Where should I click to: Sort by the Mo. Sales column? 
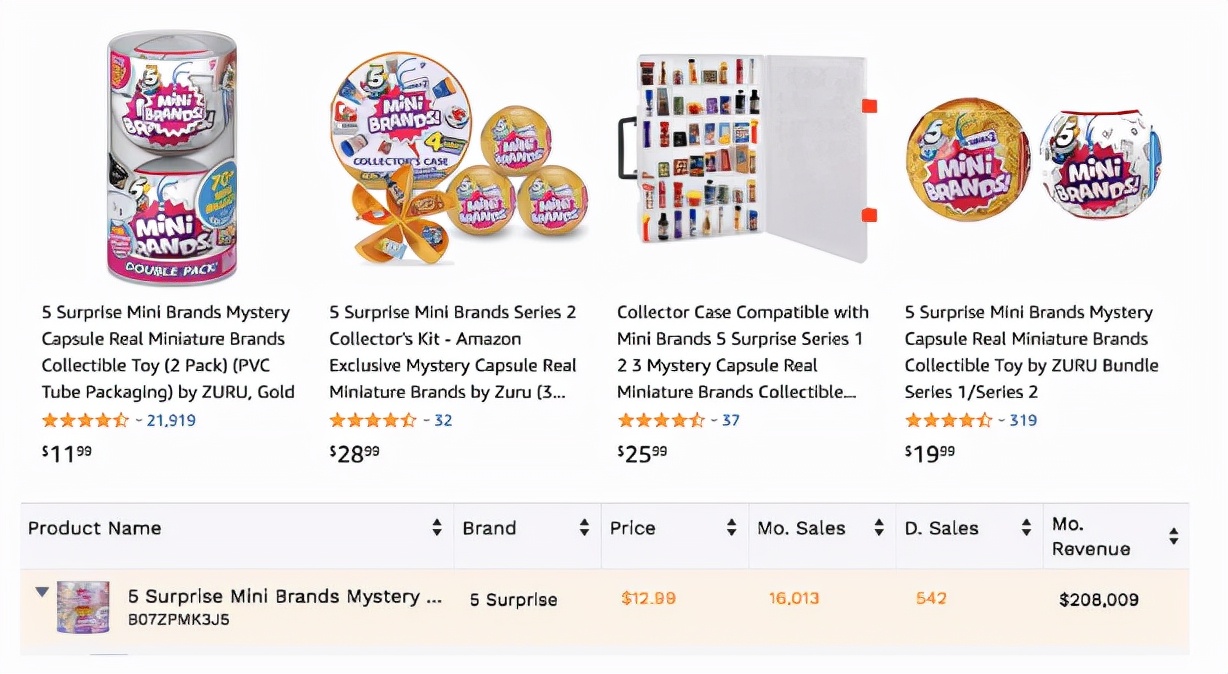coord(878,529)
